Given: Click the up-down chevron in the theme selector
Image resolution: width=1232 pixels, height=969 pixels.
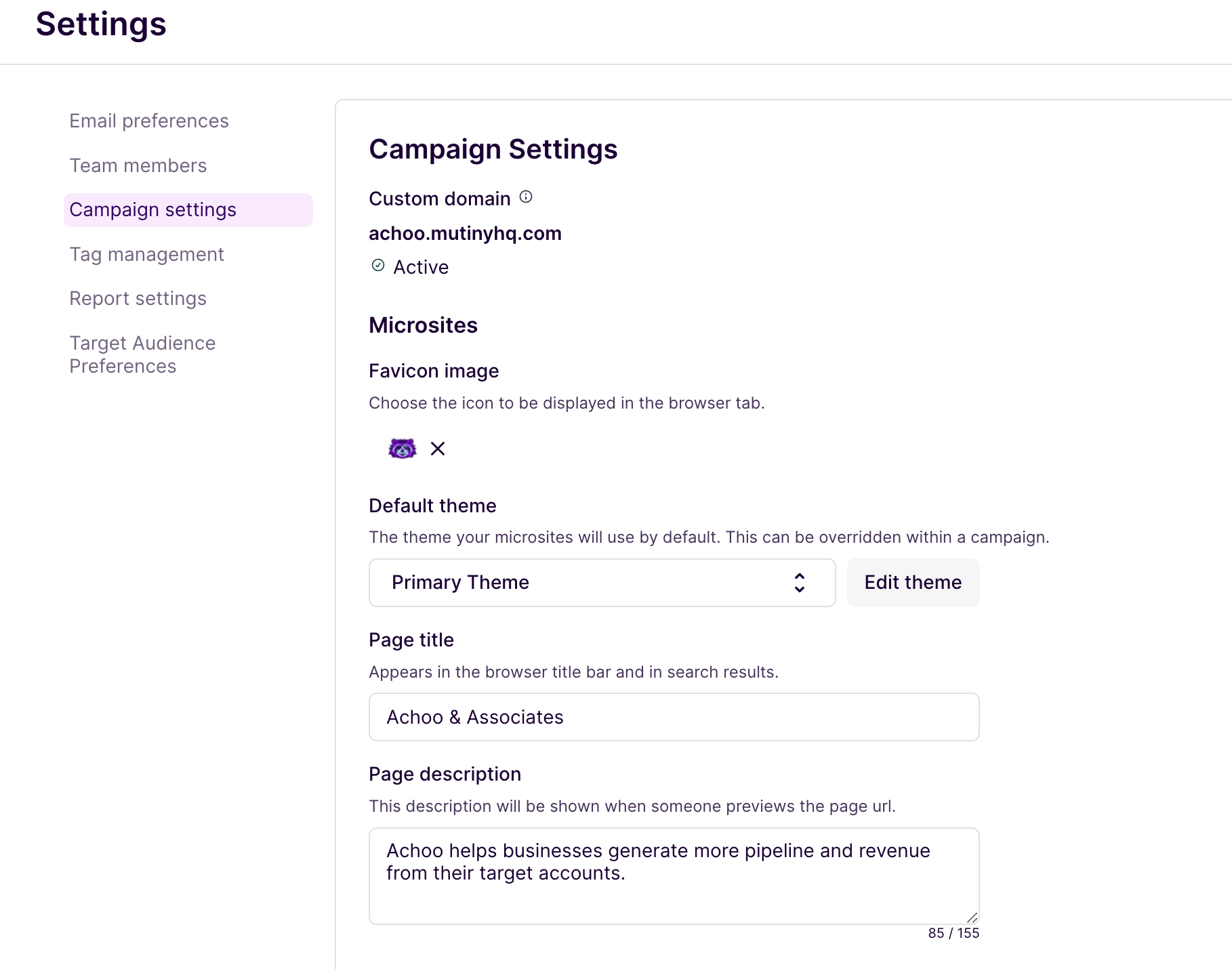Looking at the screenshot, I should 800,583.
